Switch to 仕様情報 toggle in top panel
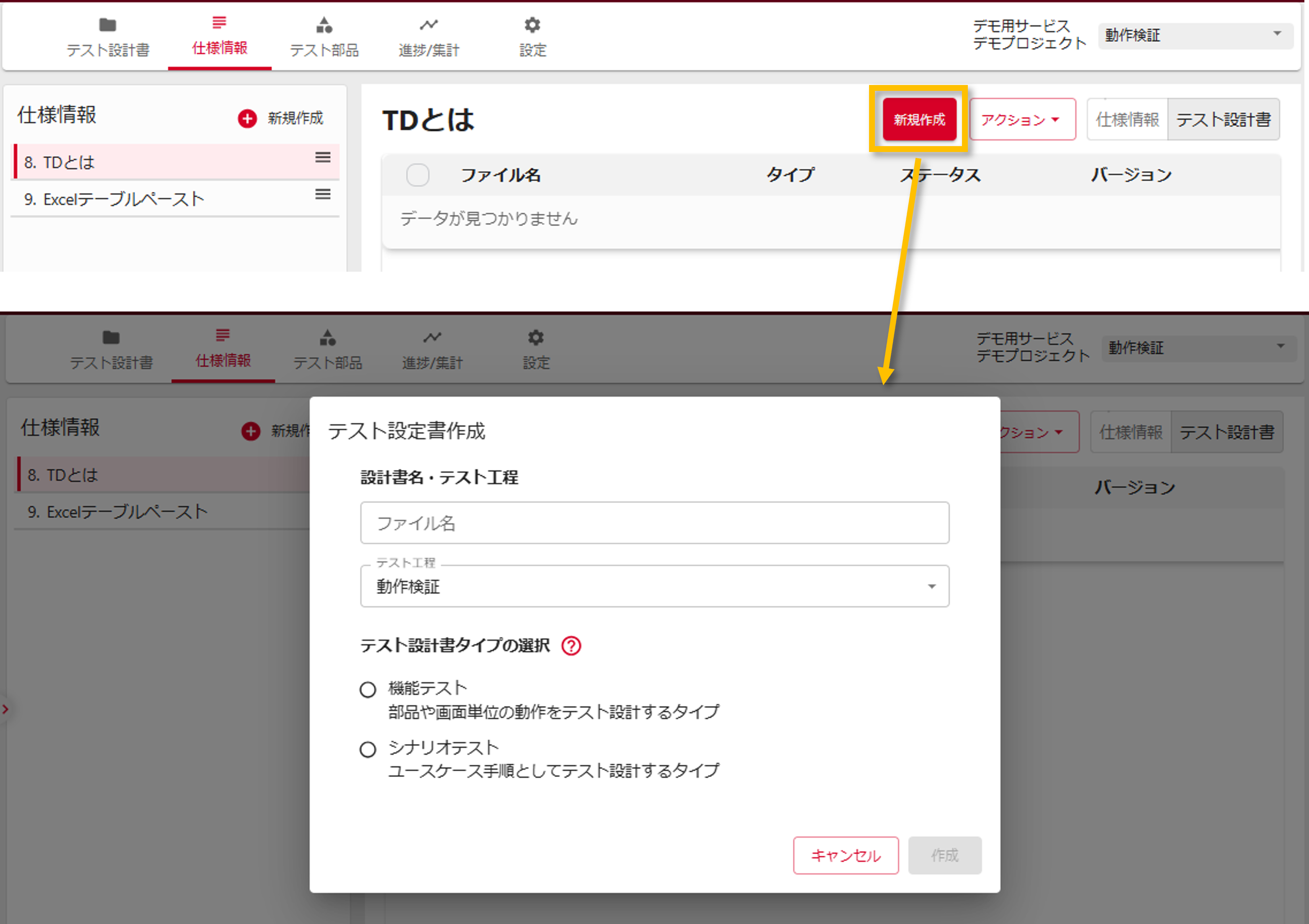 [1127, 119]
